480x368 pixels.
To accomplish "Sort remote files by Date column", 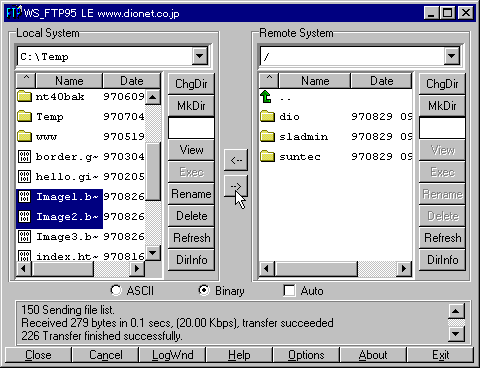I will click(x=382, y=81).
